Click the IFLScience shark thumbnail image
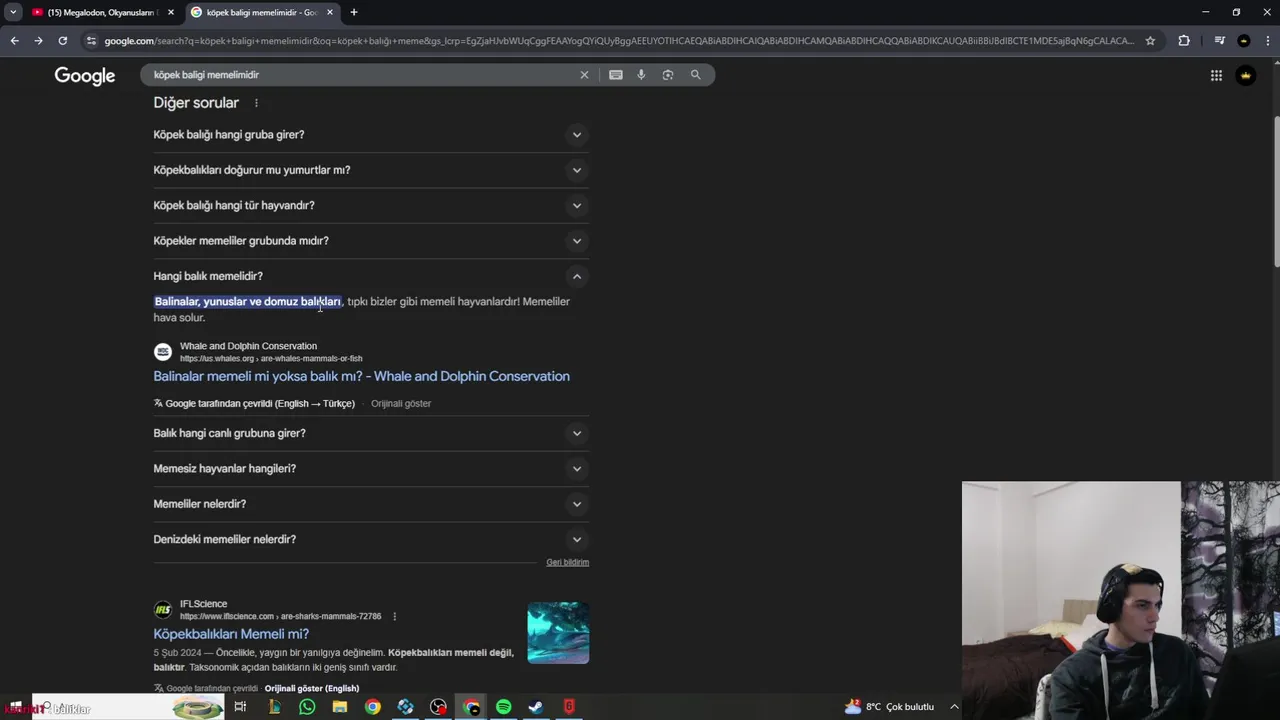This screenshot has width=1280, height=720. [x=558, y=632]
